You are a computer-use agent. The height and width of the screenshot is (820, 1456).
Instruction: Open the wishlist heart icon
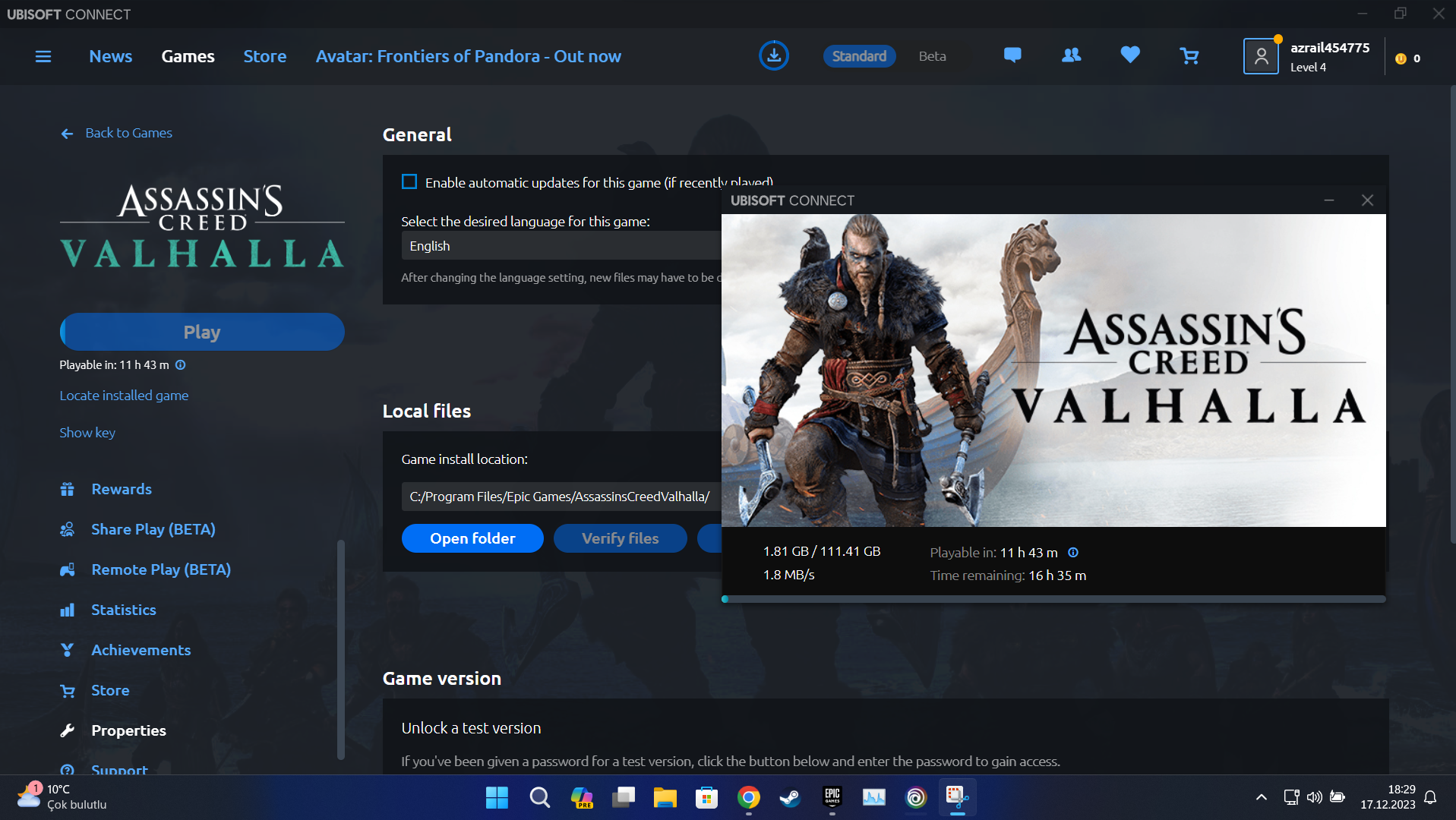1130,55
